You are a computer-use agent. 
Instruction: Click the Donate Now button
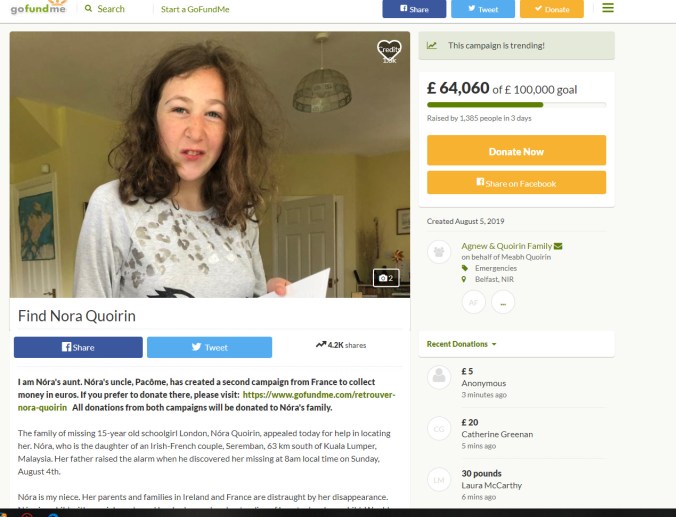[516, 150]
